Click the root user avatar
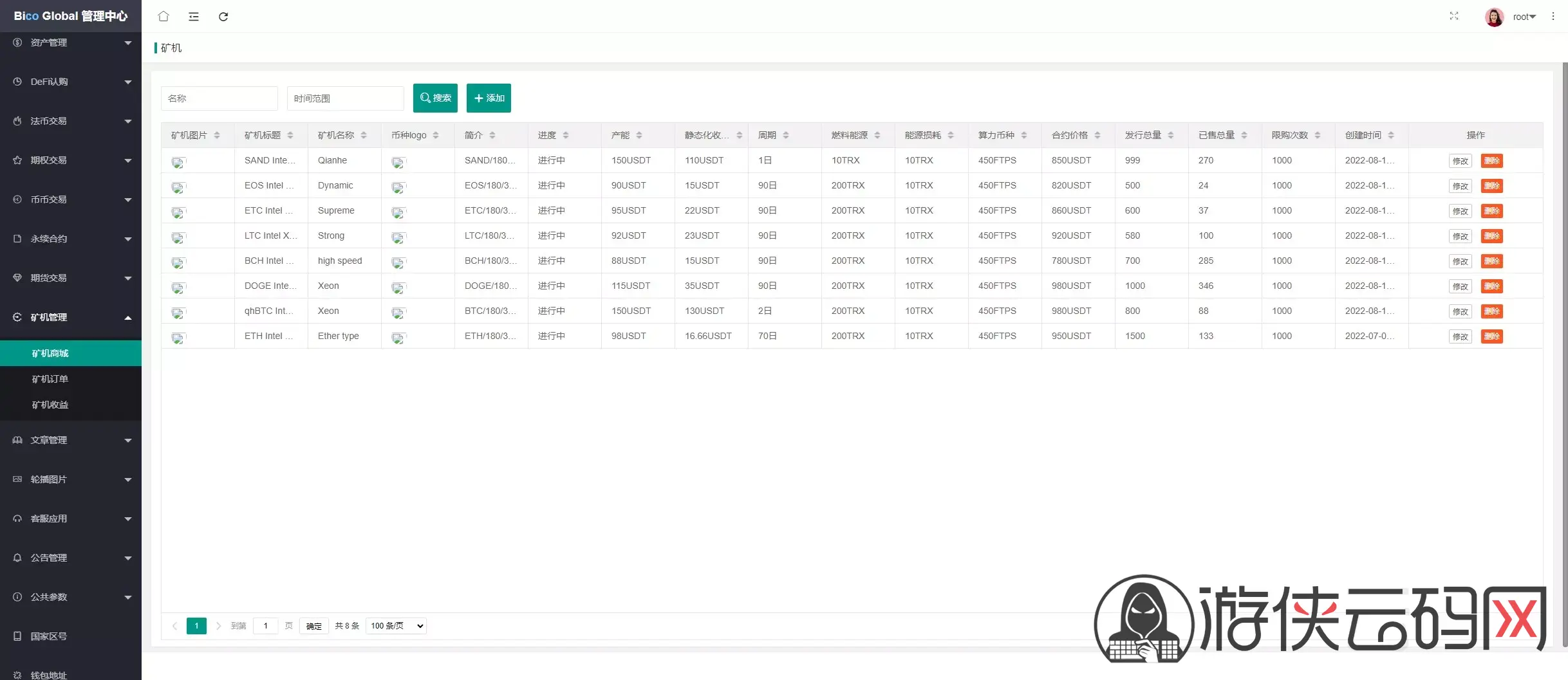 1494,17
